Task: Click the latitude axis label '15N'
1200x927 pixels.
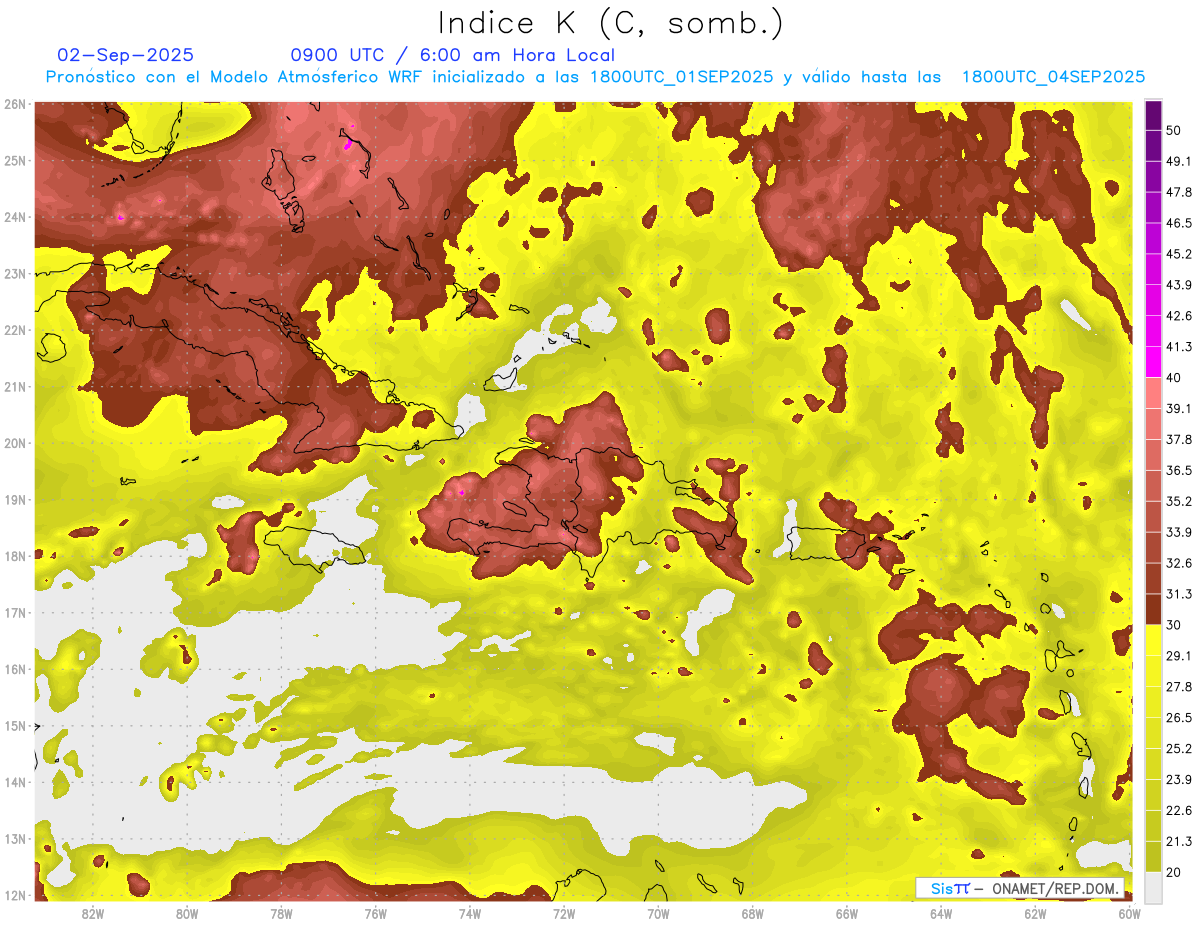Action: click(x=15, y=726)
